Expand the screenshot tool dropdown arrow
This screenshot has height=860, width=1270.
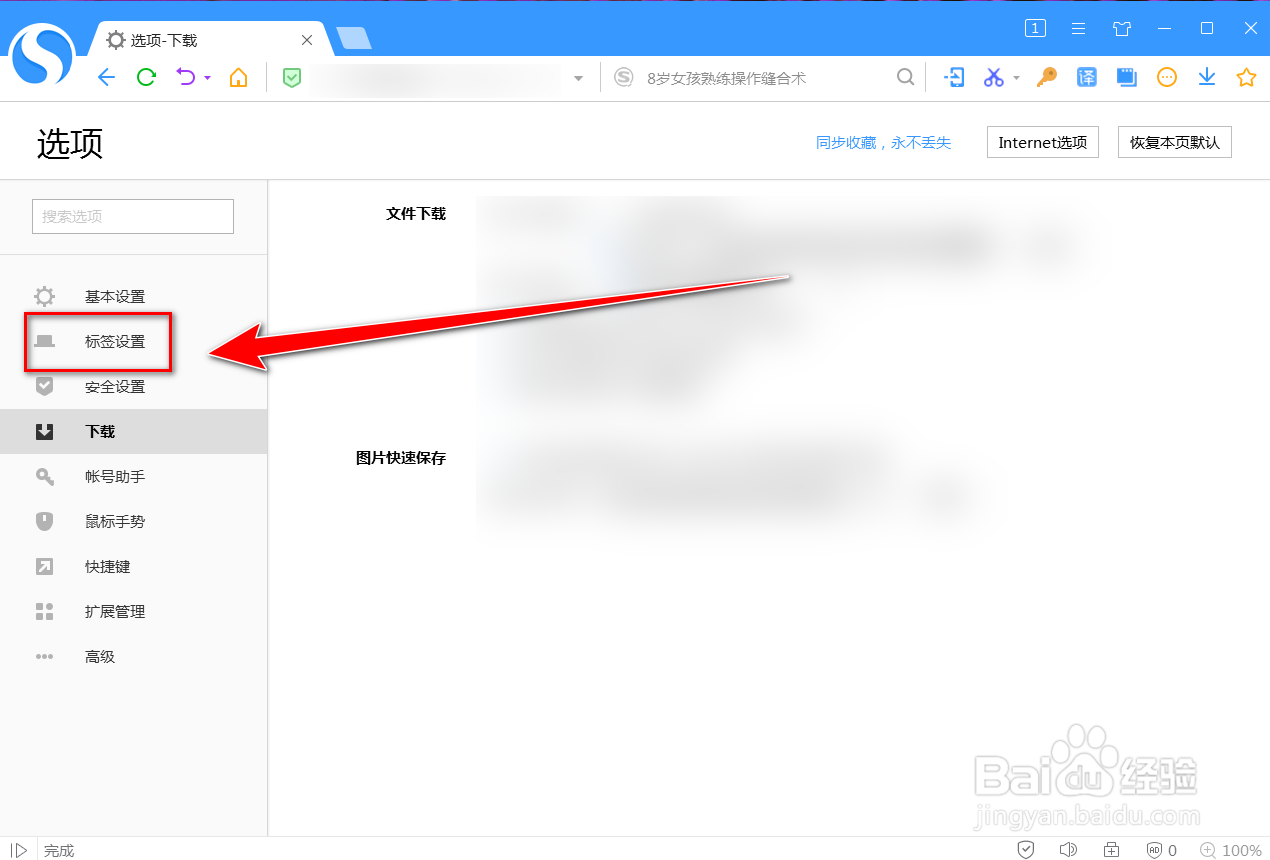1015,77
